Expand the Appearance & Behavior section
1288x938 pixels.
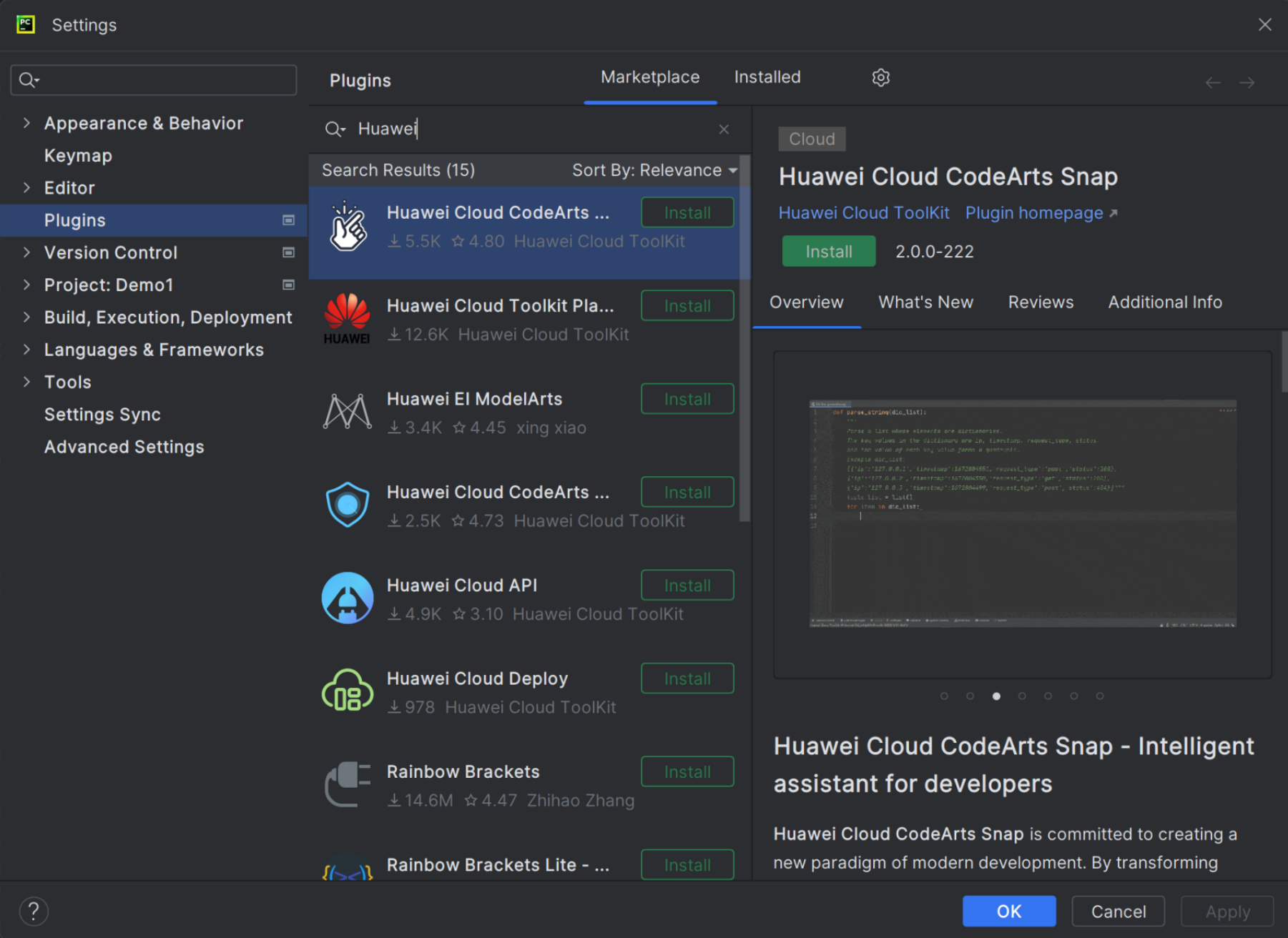[x=26, y=123]
